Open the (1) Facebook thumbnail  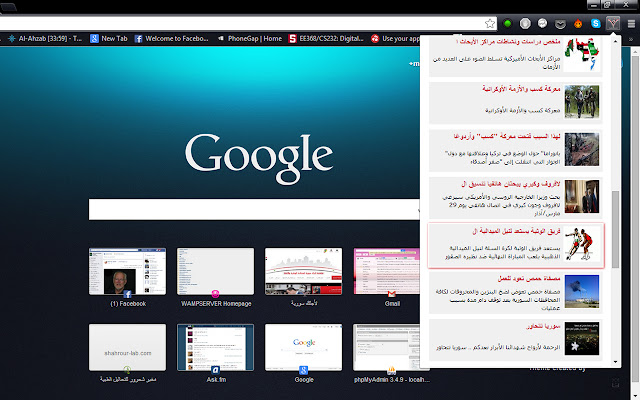127,271
